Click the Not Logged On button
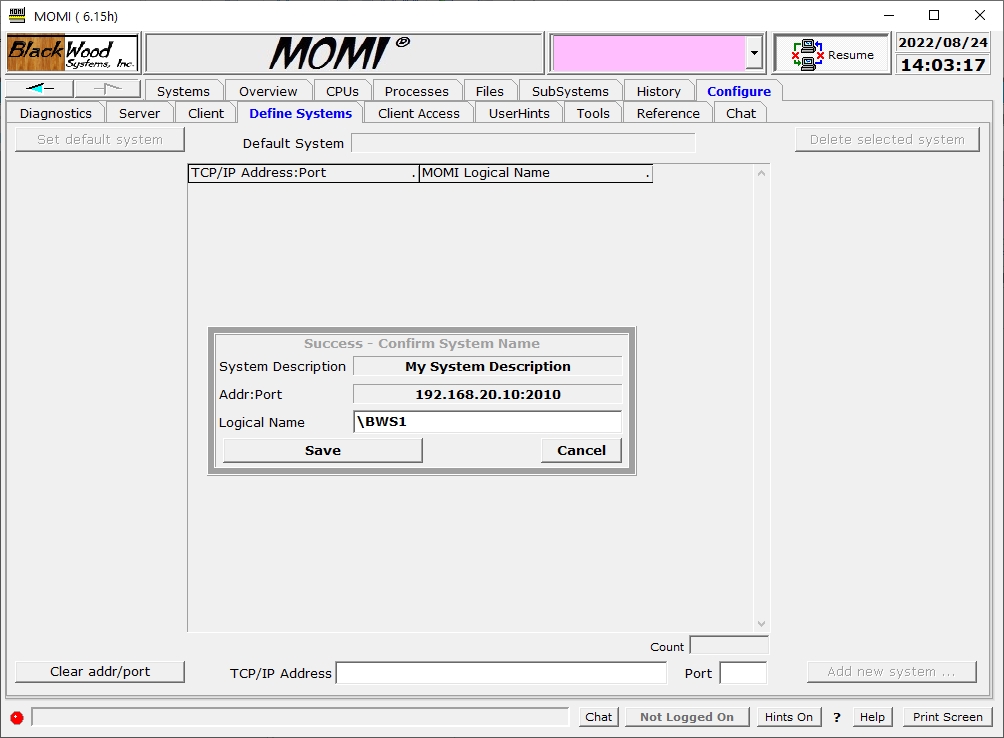This screenshot has width=1004, height=738. point(687,717)
